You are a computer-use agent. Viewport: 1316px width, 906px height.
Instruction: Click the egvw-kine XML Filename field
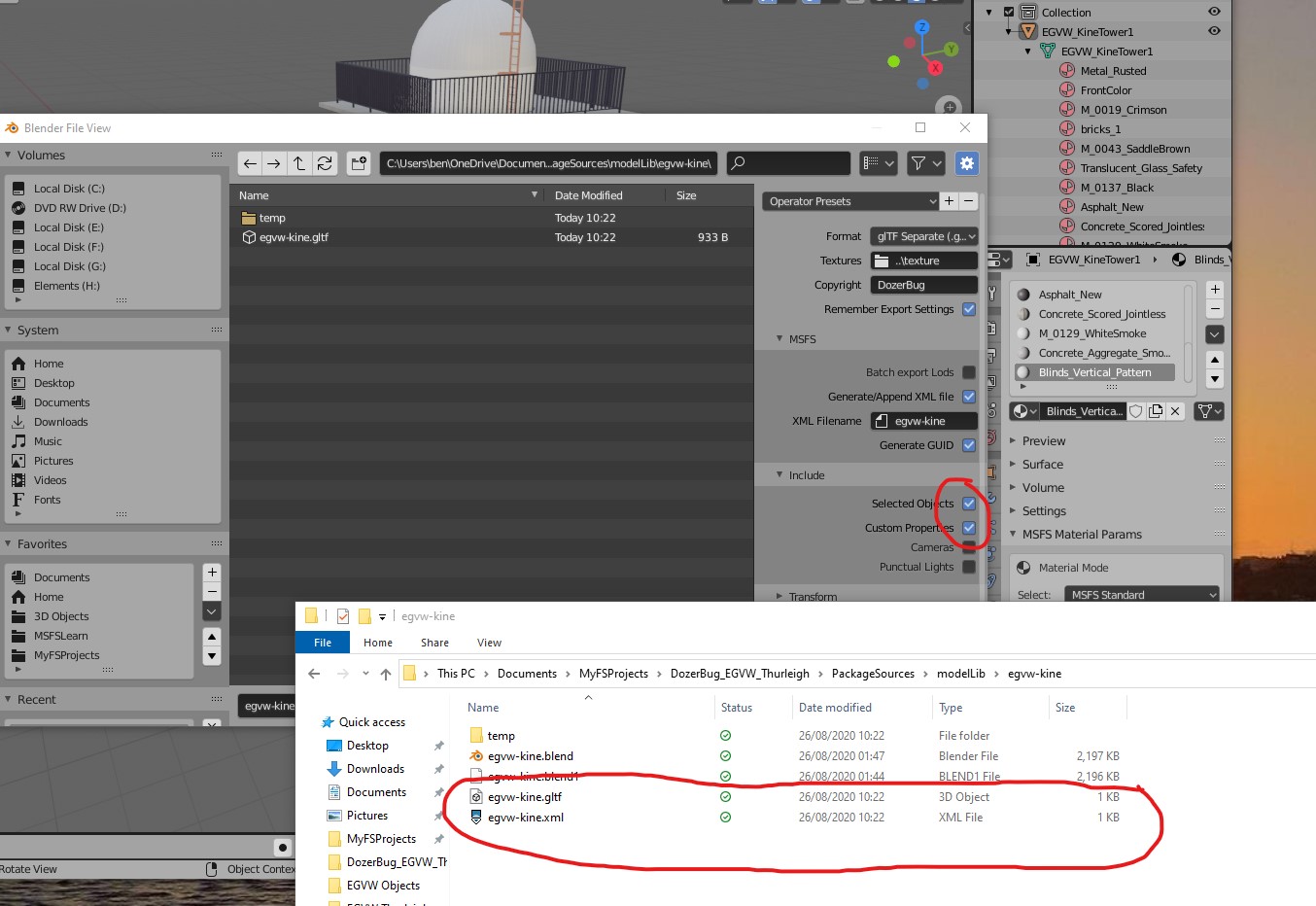(x=923, y=420)
